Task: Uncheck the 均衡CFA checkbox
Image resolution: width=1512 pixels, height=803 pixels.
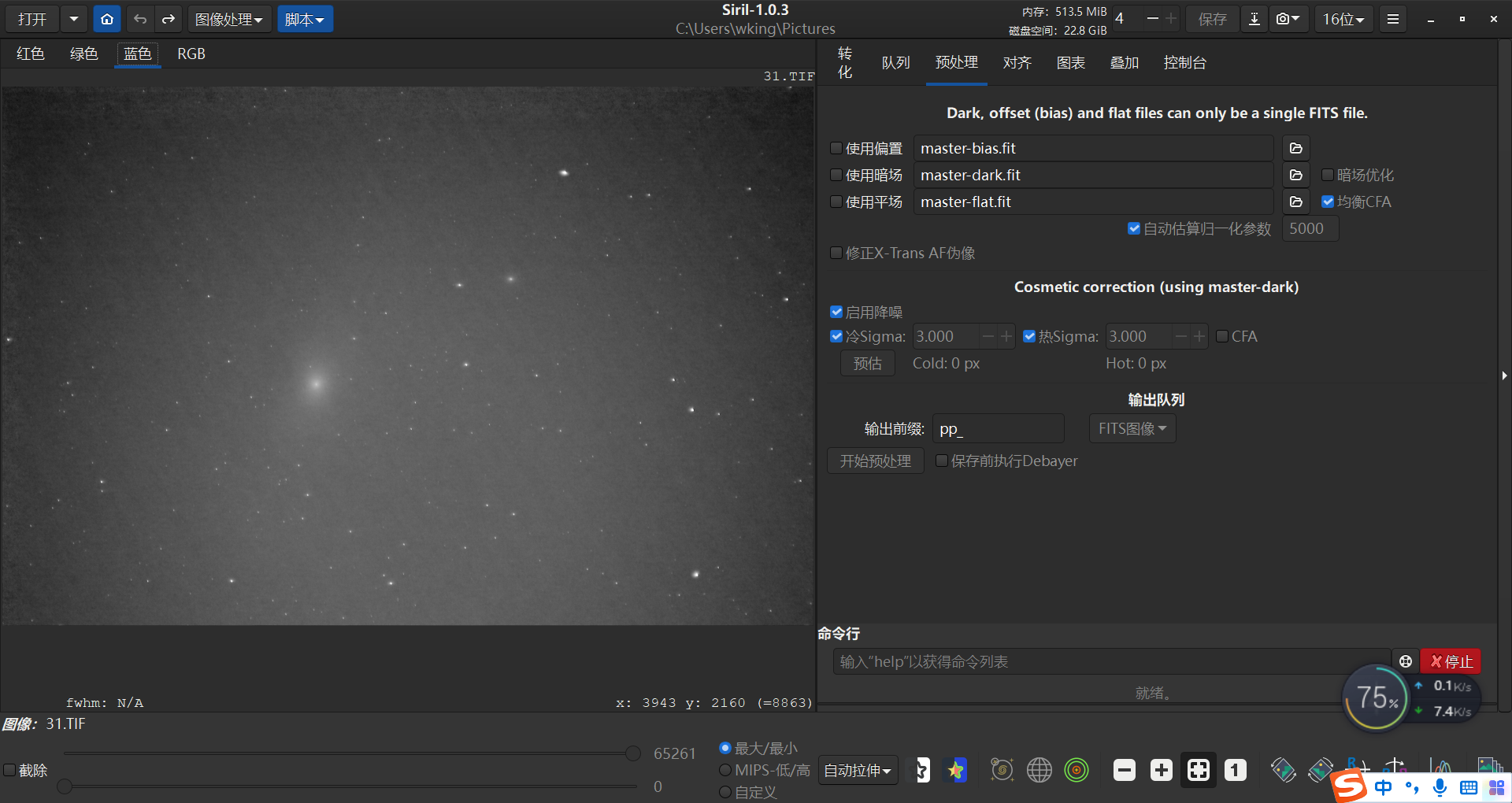Action: (1328, 202)
